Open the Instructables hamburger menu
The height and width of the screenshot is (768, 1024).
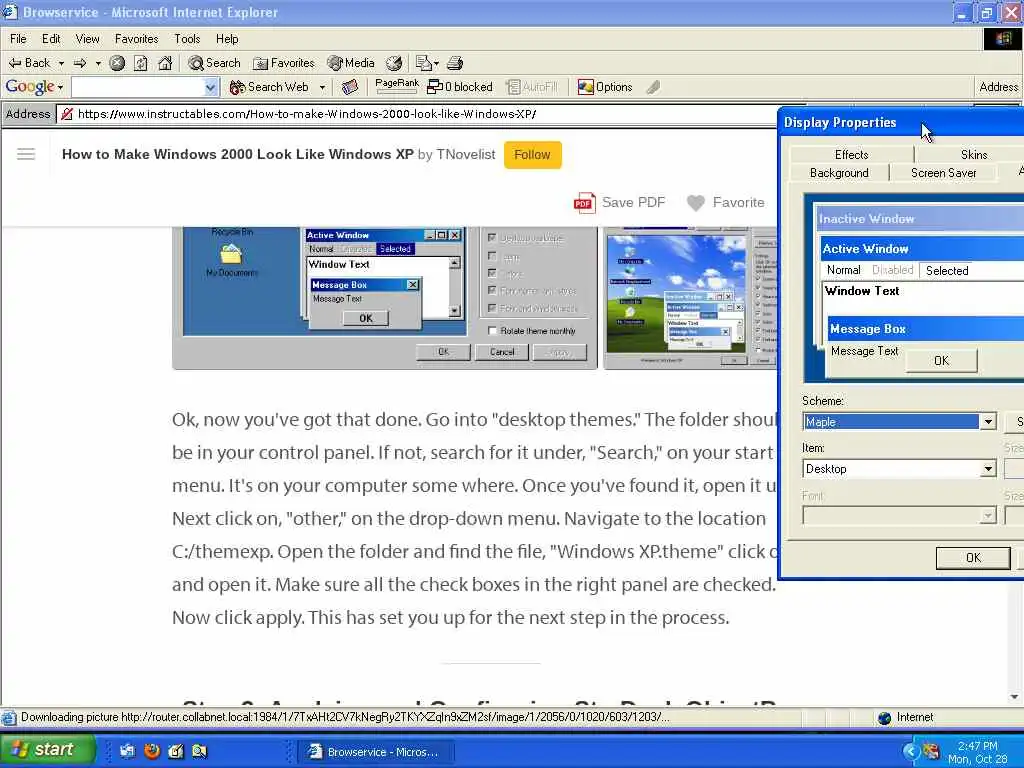point(26,154)
